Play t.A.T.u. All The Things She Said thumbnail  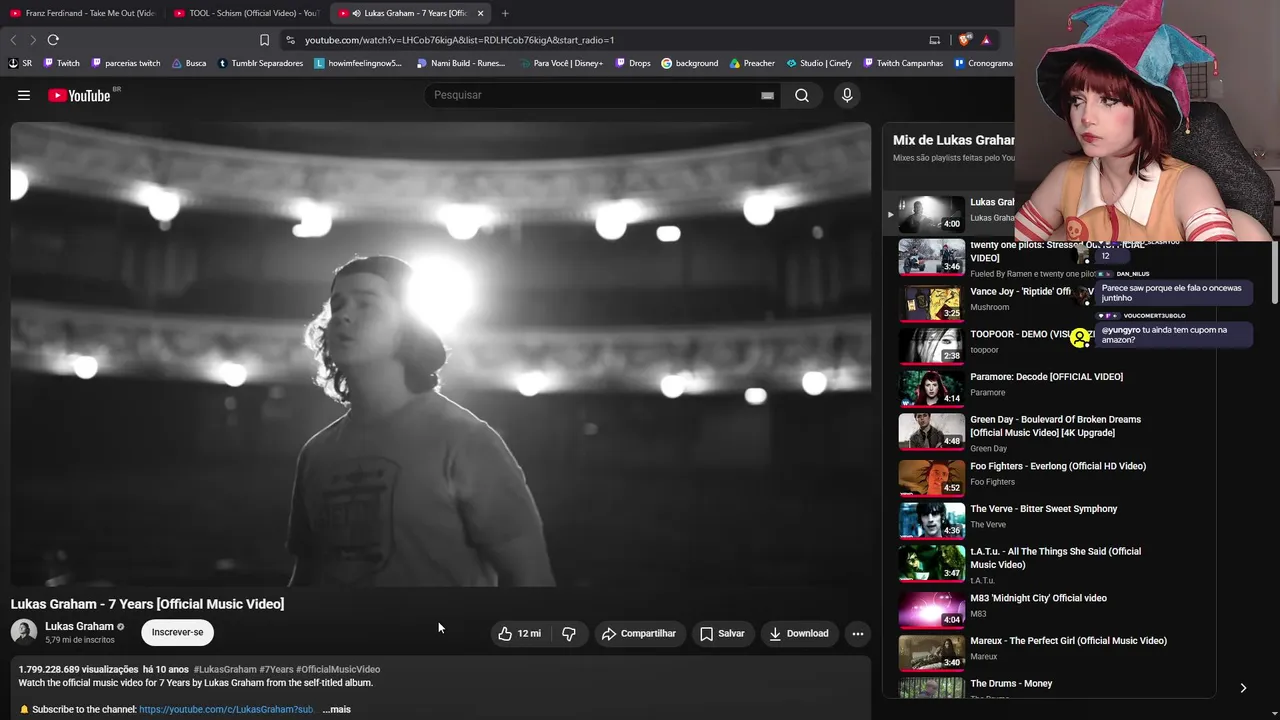(931, 562)
